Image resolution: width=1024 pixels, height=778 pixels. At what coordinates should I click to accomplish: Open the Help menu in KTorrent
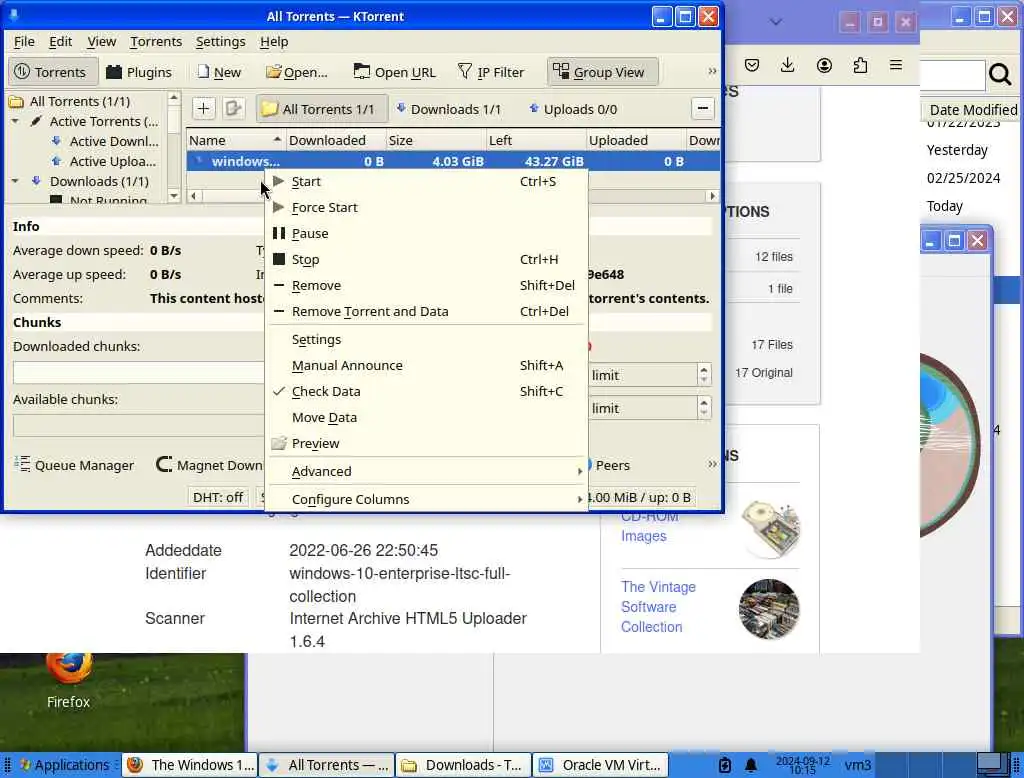click(x=274, y=42)
